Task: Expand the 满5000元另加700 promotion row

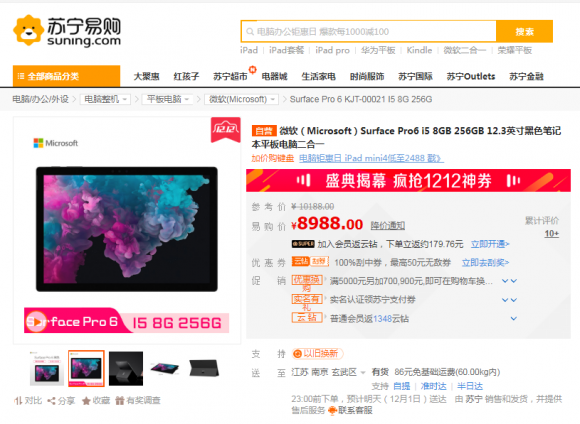Action: tap(509, 281)
